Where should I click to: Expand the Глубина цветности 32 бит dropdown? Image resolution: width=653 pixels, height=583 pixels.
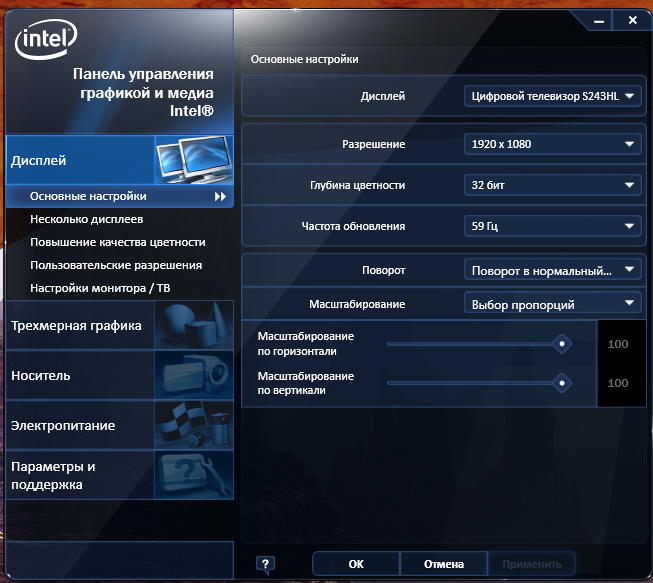click(x=552, y=185)
